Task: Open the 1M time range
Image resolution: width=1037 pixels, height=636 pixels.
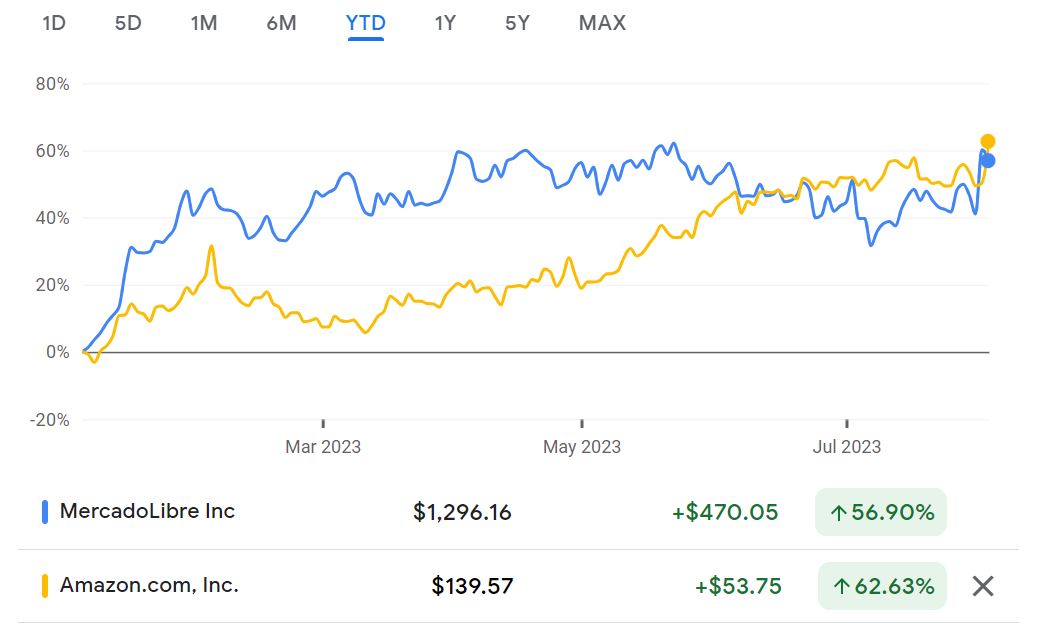Action: (204, 22)
